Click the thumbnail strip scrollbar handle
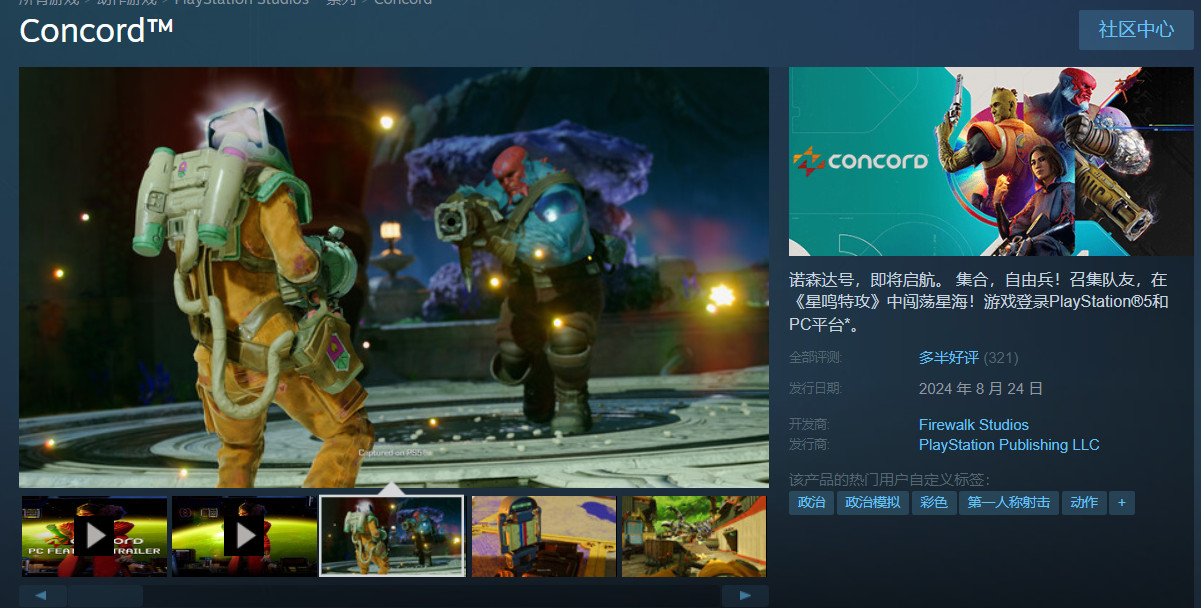 point(106,596)
